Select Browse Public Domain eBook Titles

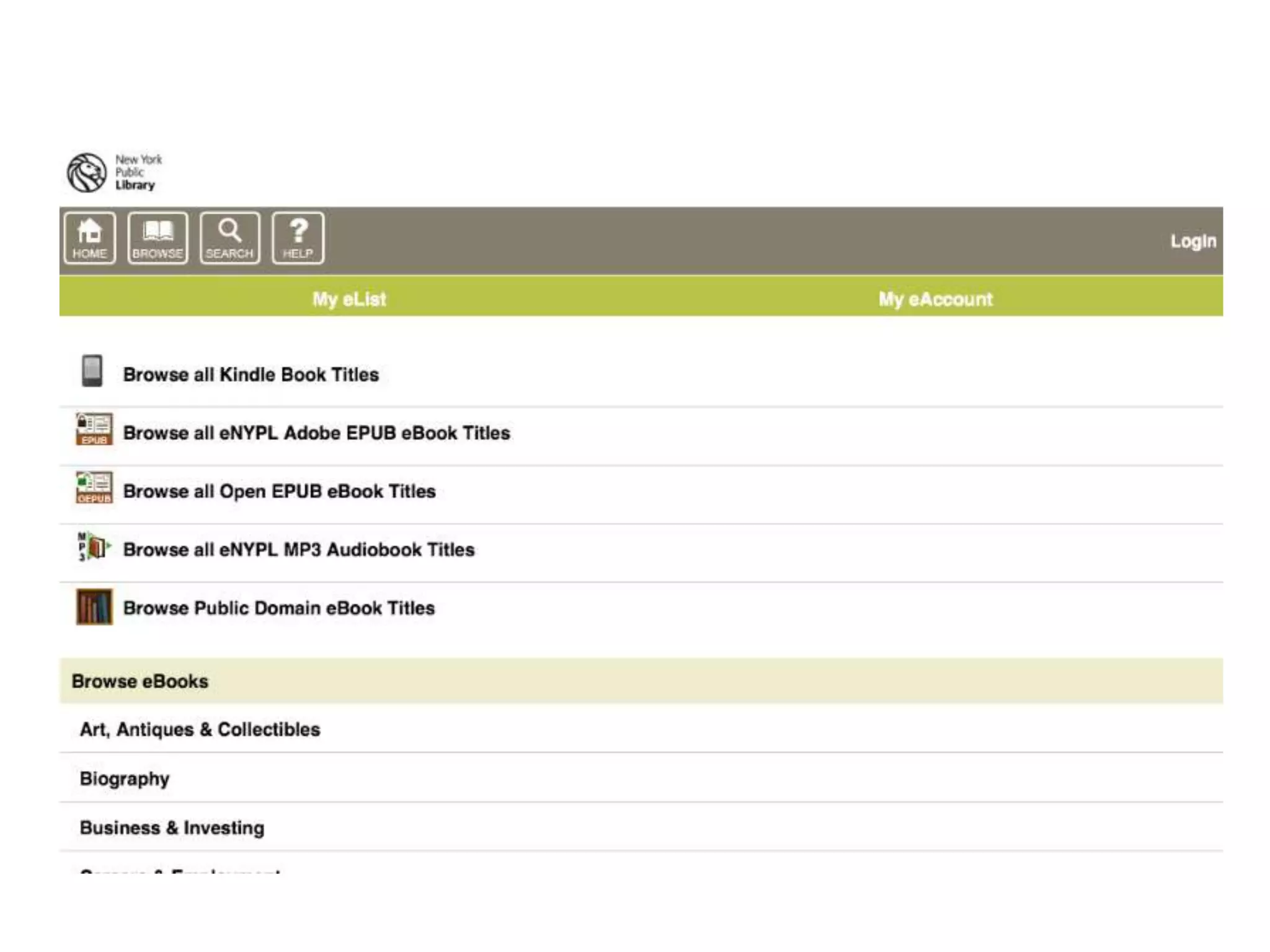278,607
